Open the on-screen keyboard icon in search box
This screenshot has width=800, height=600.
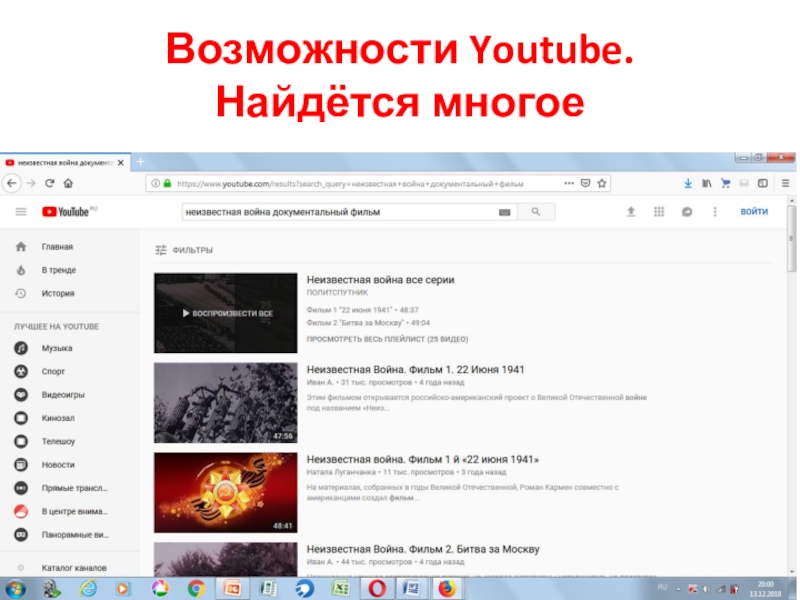(505, 212)
